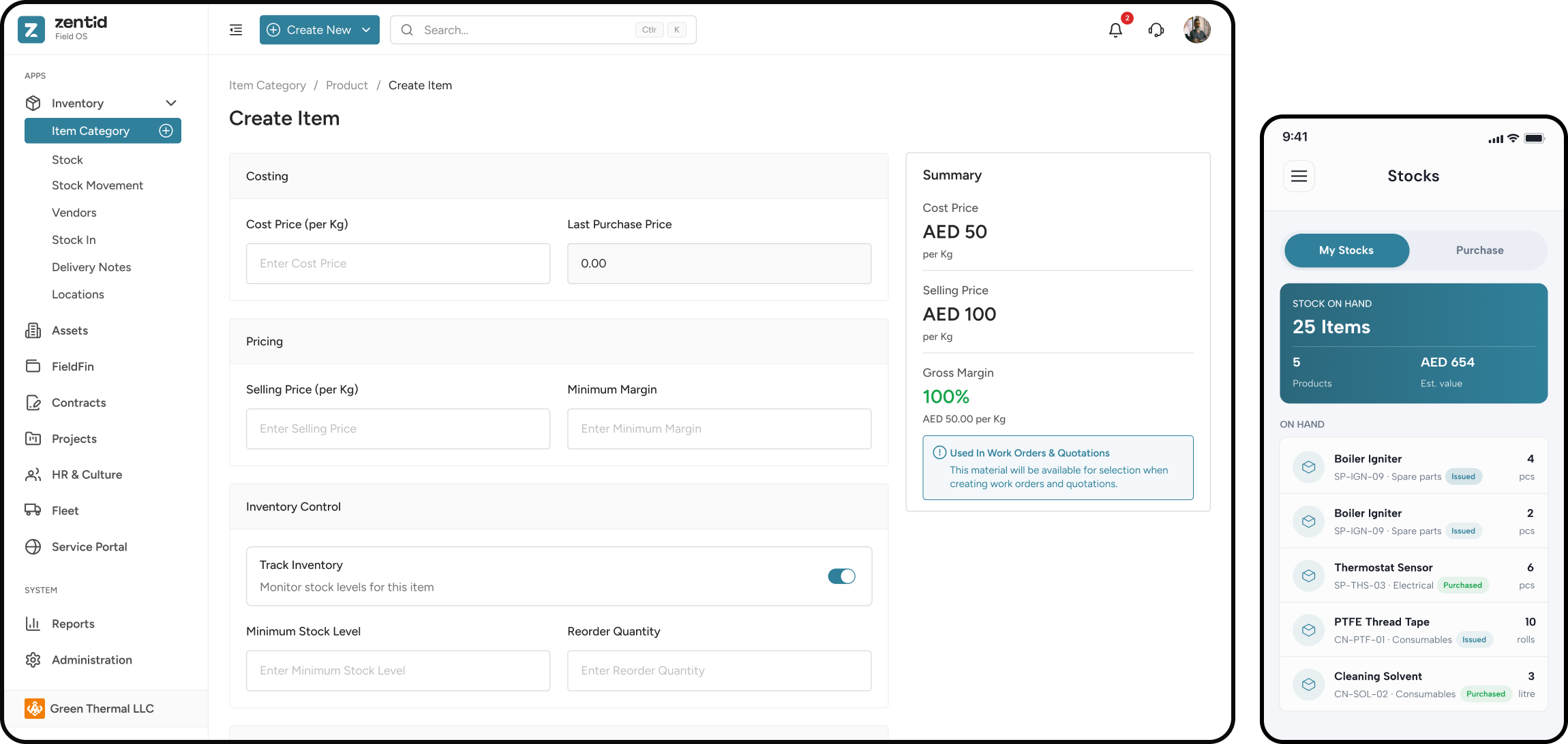Viewport: 1568px width, 744px height.
Task: Click the Thermostat Sensor item icon
Action: (x=1308, y=576)
